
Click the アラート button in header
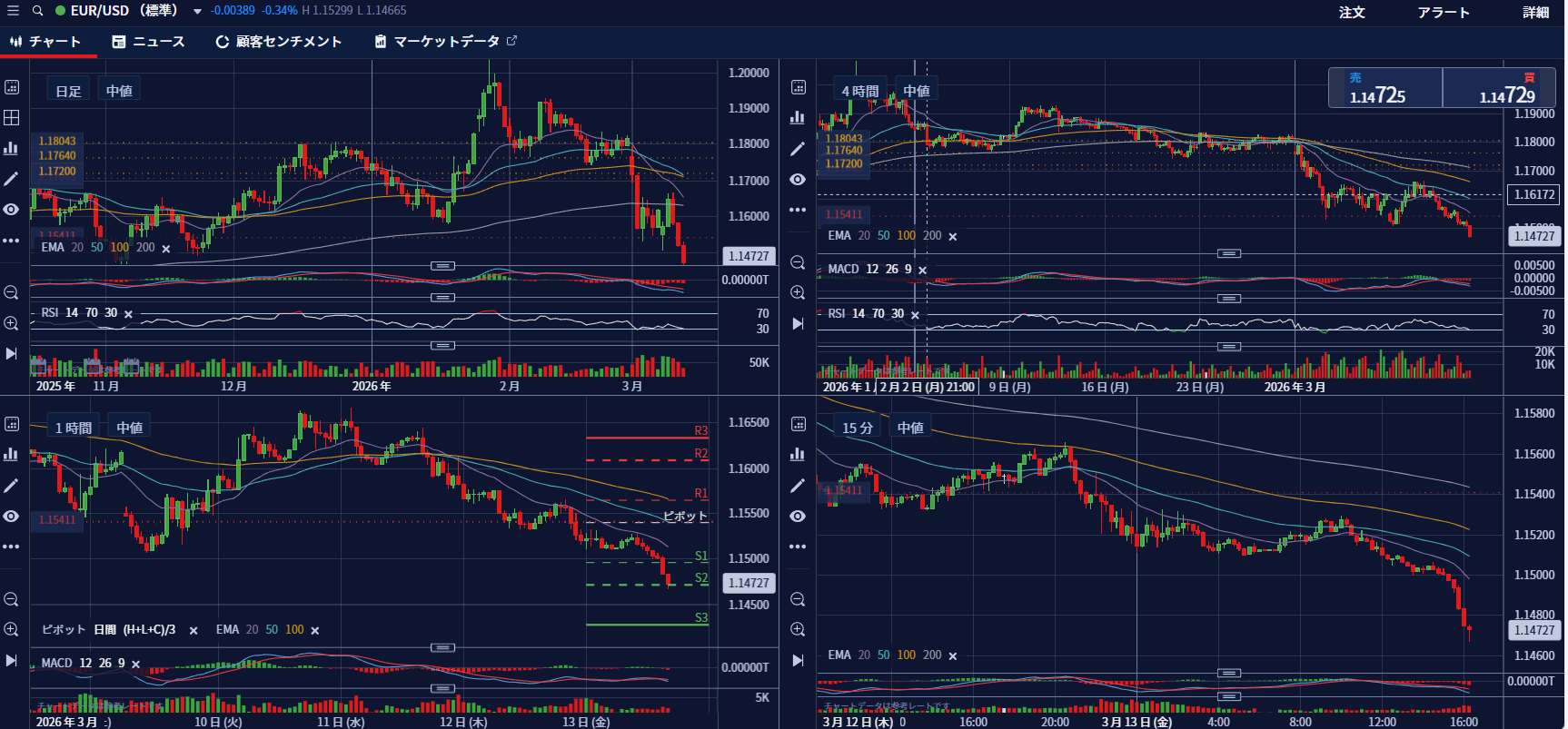[x=1444, y=12]
